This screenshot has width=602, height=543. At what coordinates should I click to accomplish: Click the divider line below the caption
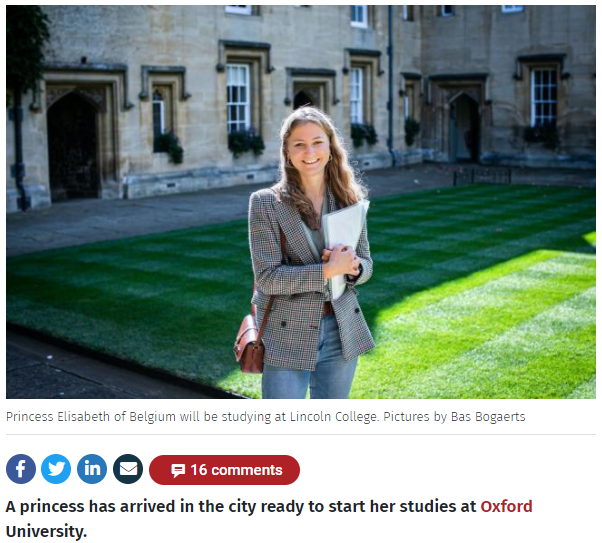pos(301,435)
